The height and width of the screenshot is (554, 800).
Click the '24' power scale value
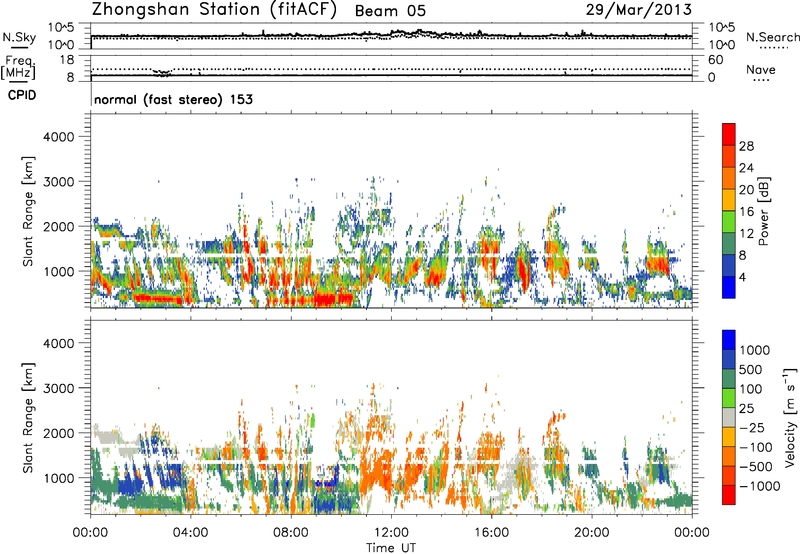[x=746, y=168]
